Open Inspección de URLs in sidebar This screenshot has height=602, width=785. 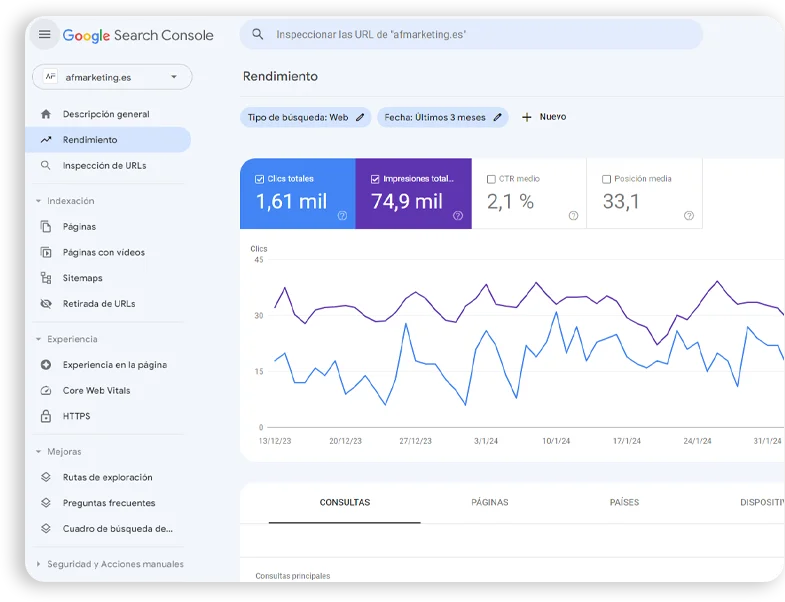coord(108,165)
